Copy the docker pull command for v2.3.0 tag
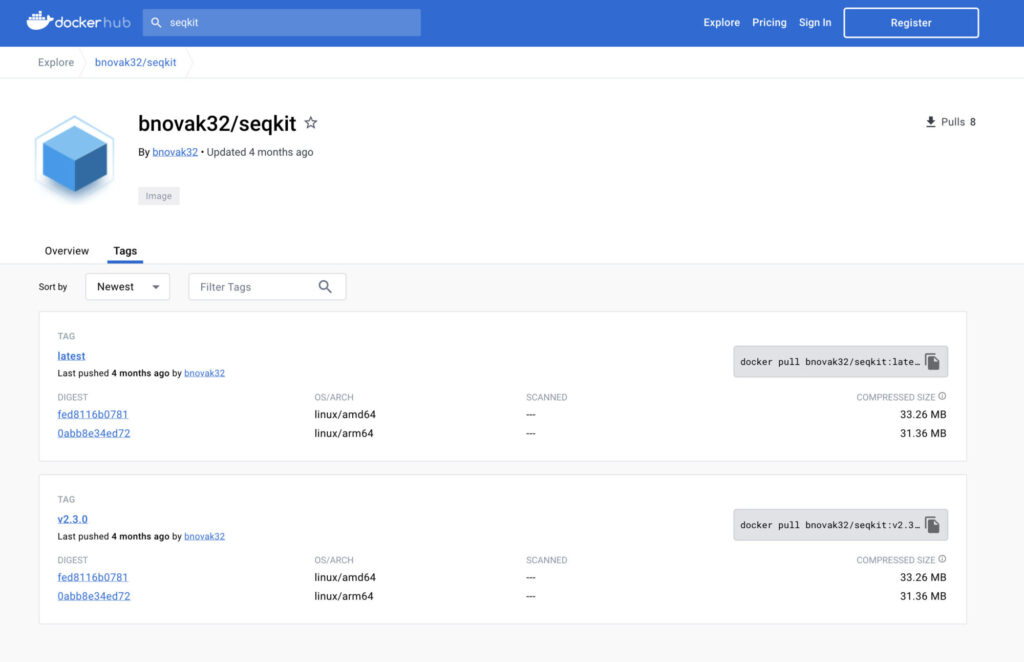The height and width of the screenshot is (662, 1024). click(x=932, y=525)
